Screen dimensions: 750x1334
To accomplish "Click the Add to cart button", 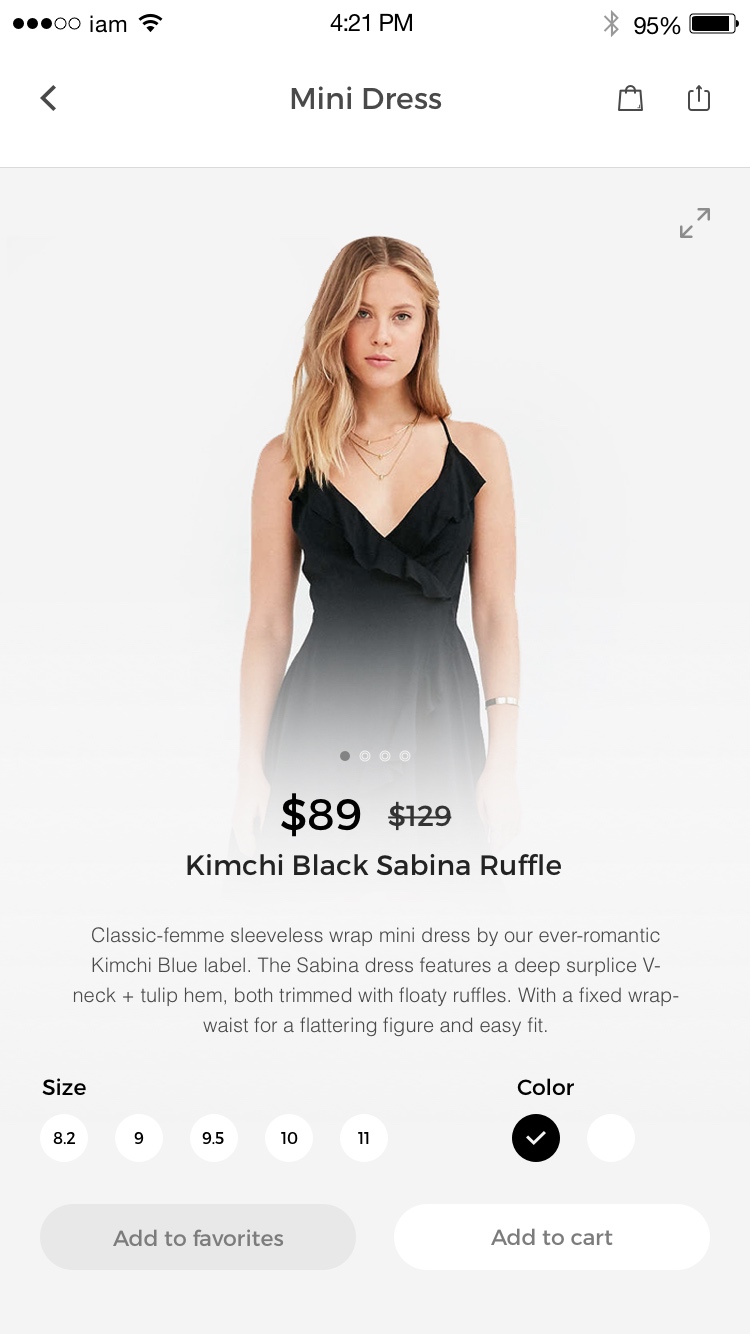I will click(552, 1237).
